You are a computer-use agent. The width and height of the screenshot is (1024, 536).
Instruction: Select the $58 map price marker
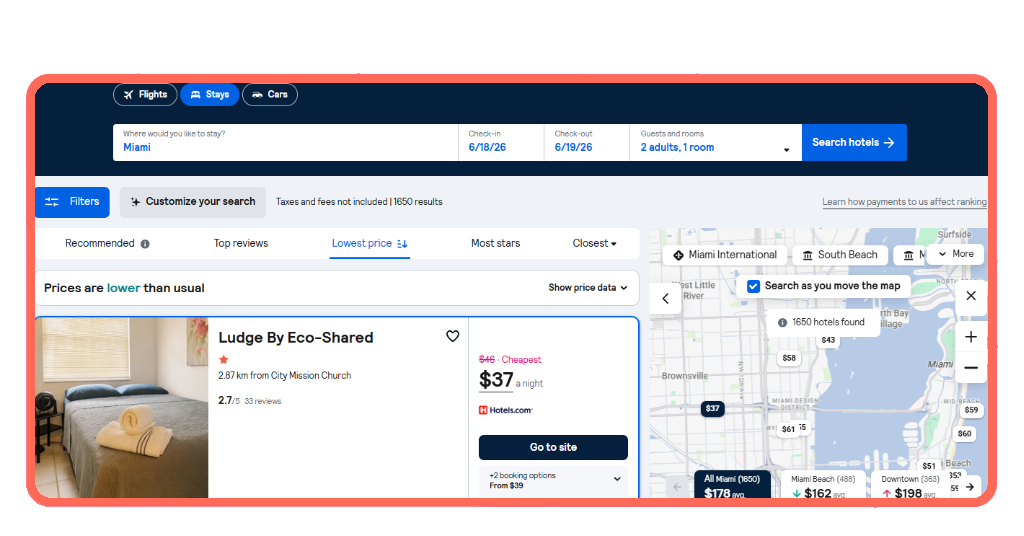tap(789, 358)
